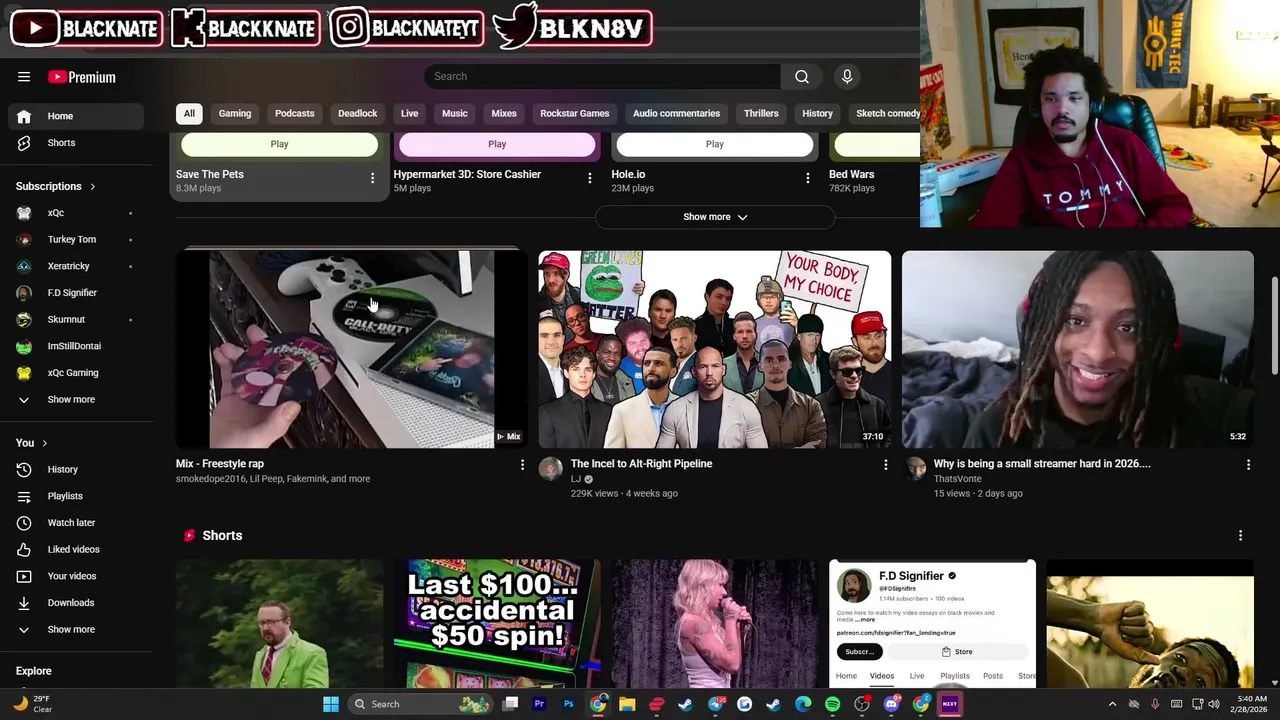1280x720 pixels.
Task: Open F.D Signifier subscription channel
Action: (76, 293)
